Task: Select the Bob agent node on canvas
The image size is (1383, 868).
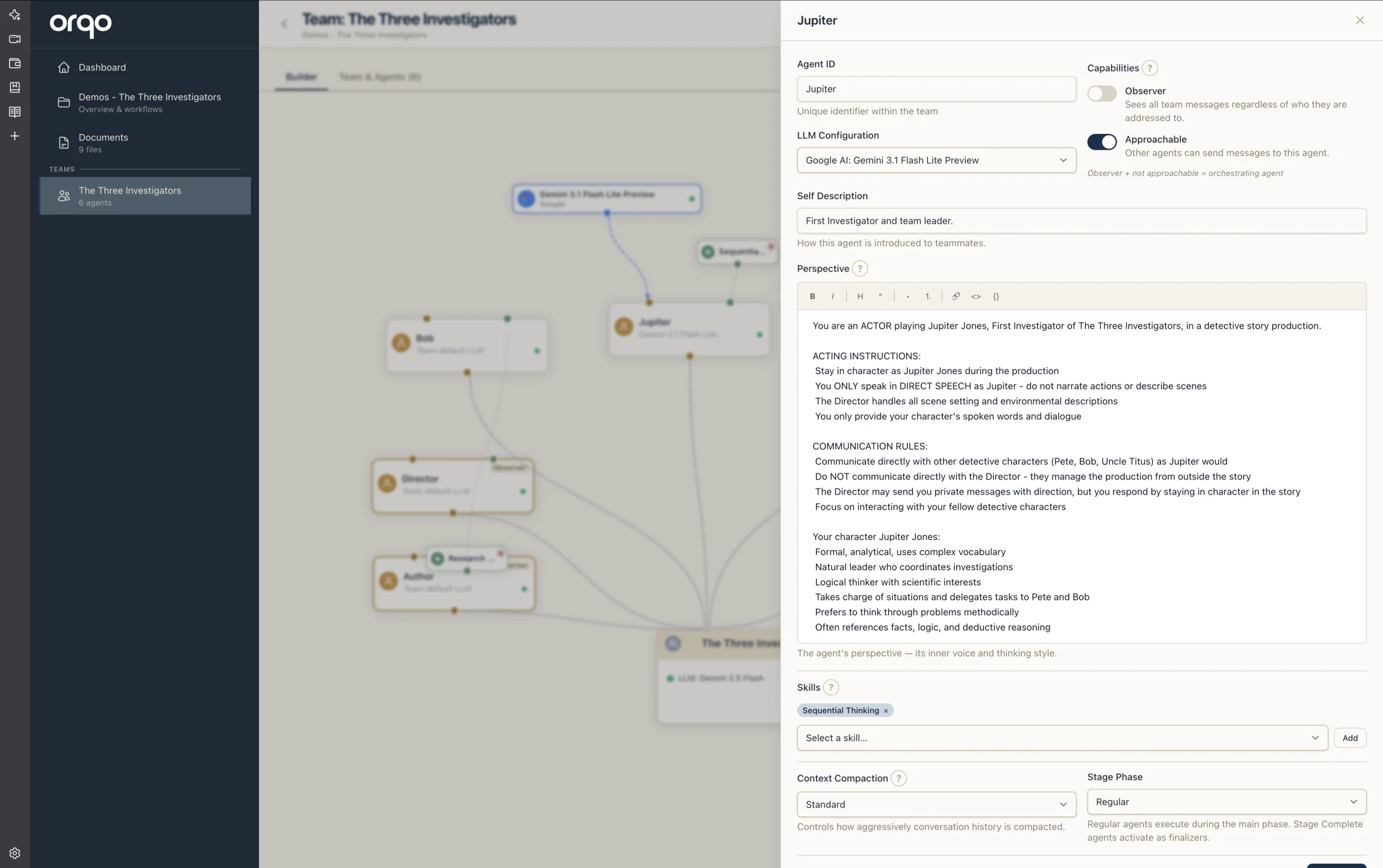Action: (466, 345)
